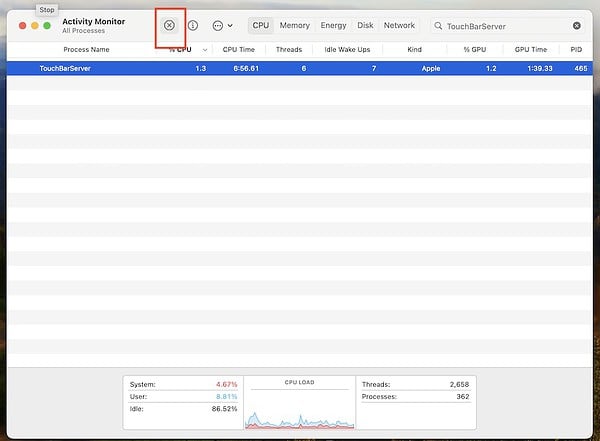Image resolution: width=600 pixels, height=441 pixels.
Task: Sort by PID column header
Action: click(x=575, y=49)
